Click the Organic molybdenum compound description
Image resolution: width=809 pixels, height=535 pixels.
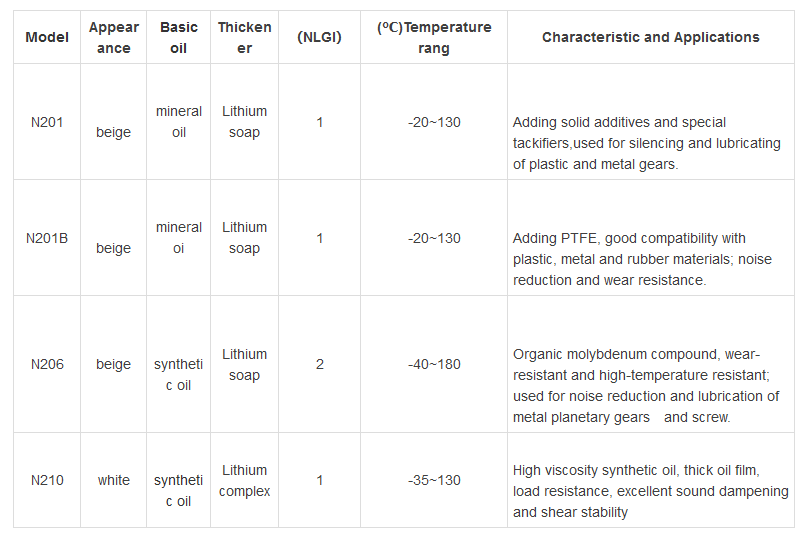[x=645, y=385]
